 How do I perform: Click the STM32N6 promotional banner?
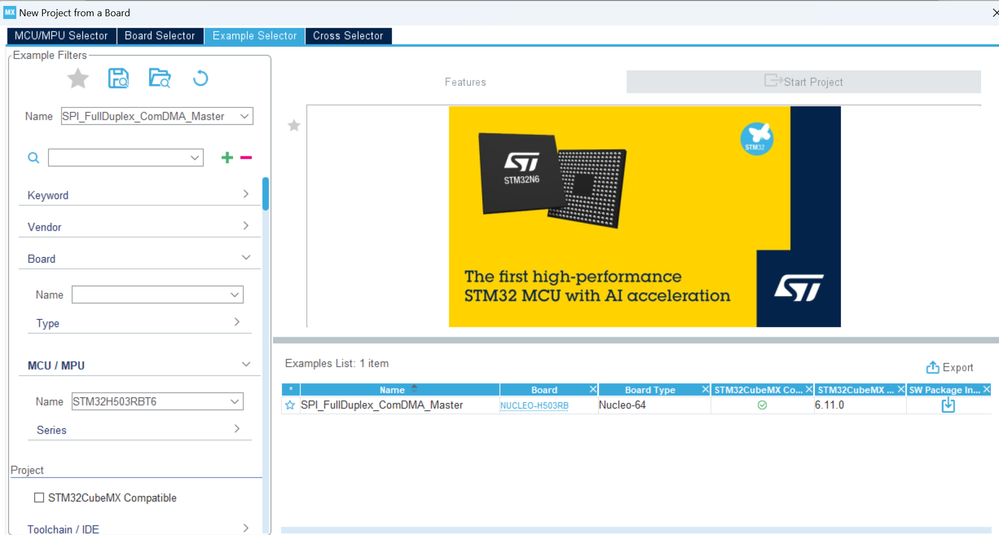click(x=645, y=217)
